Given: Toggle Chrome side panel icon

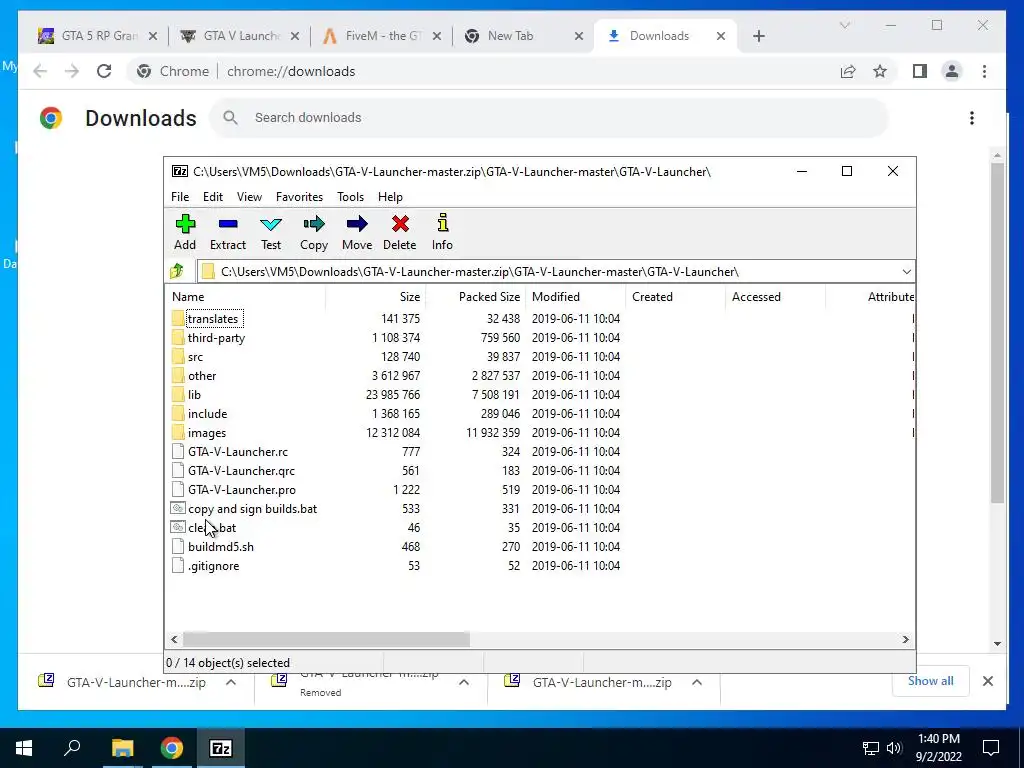Looking at the screenshot, I should tap(920, 71).
